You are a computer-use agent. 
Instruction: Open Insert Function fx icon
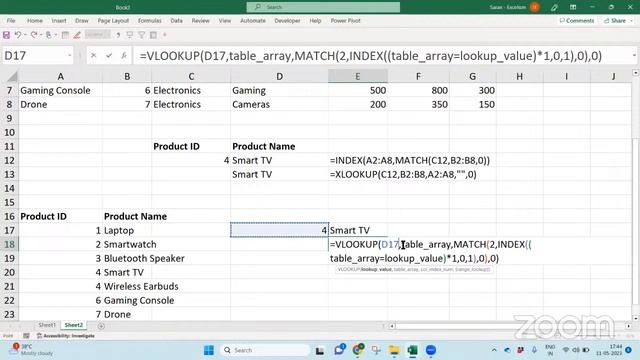[x=124, y=56]
